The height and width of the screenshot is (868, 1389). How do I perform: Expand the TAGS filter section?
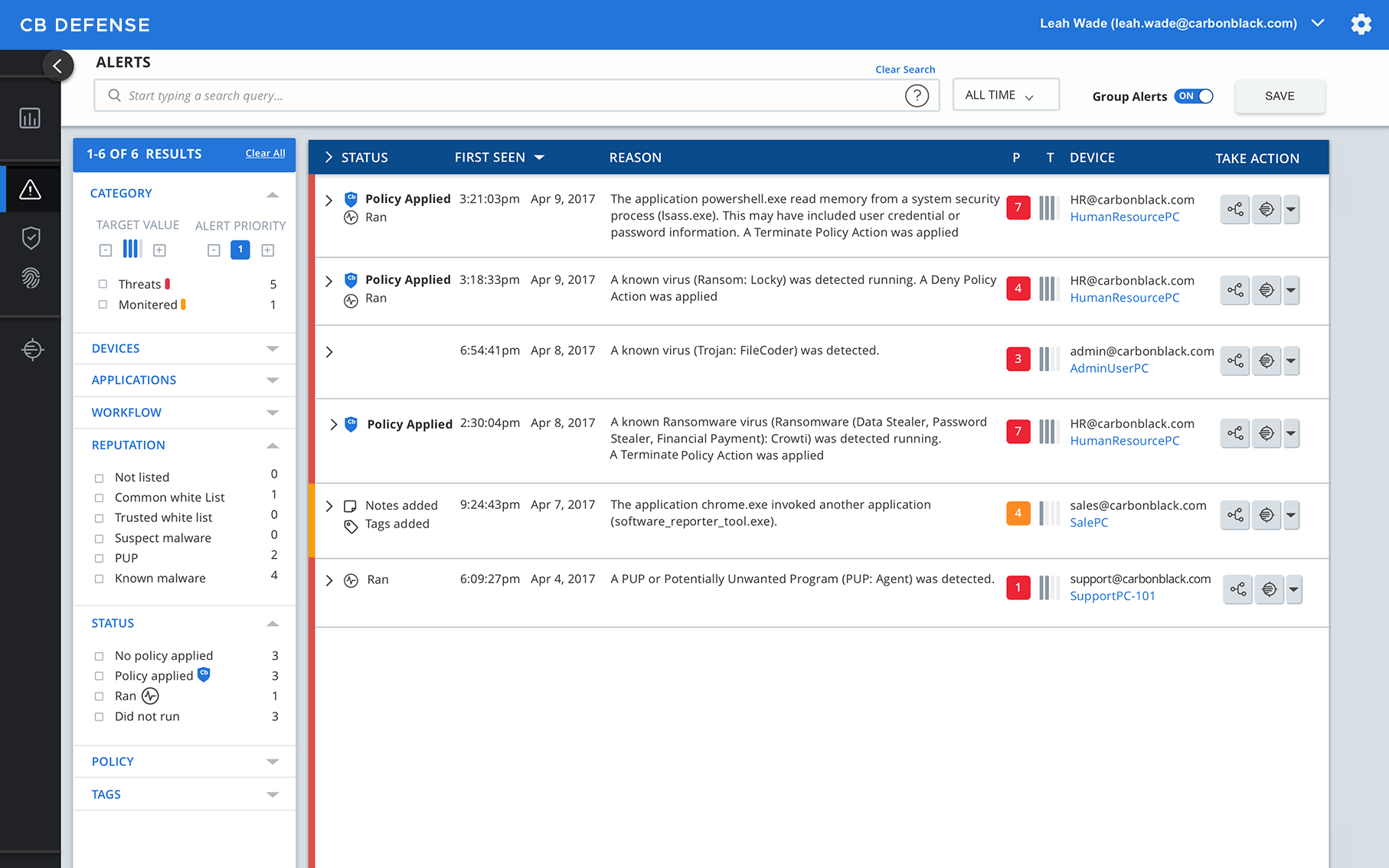[x=272, y=795]
